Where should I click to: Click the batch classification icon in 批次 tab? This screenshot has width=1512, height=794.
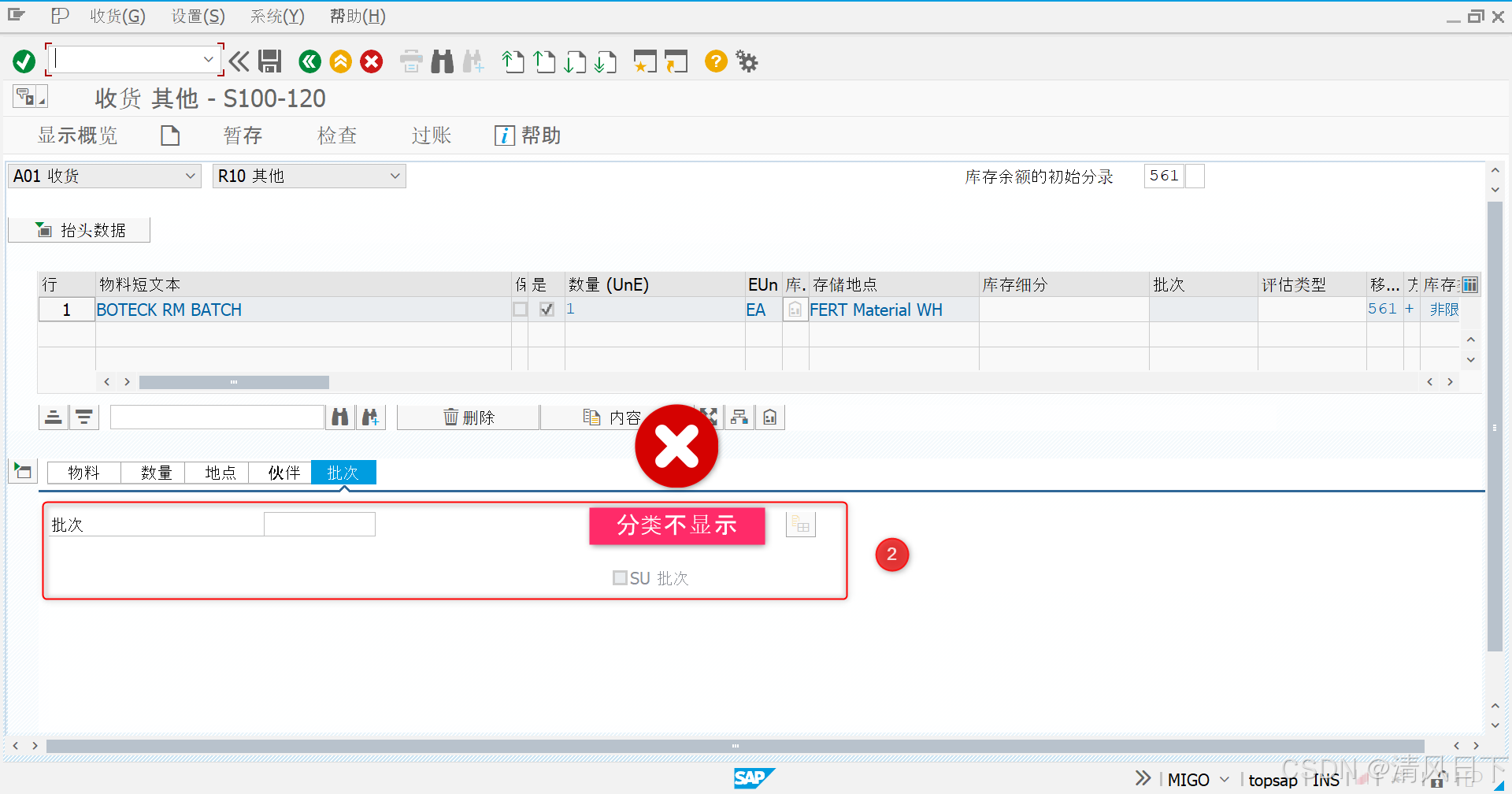pyautogui.click(x=801, y=525)
